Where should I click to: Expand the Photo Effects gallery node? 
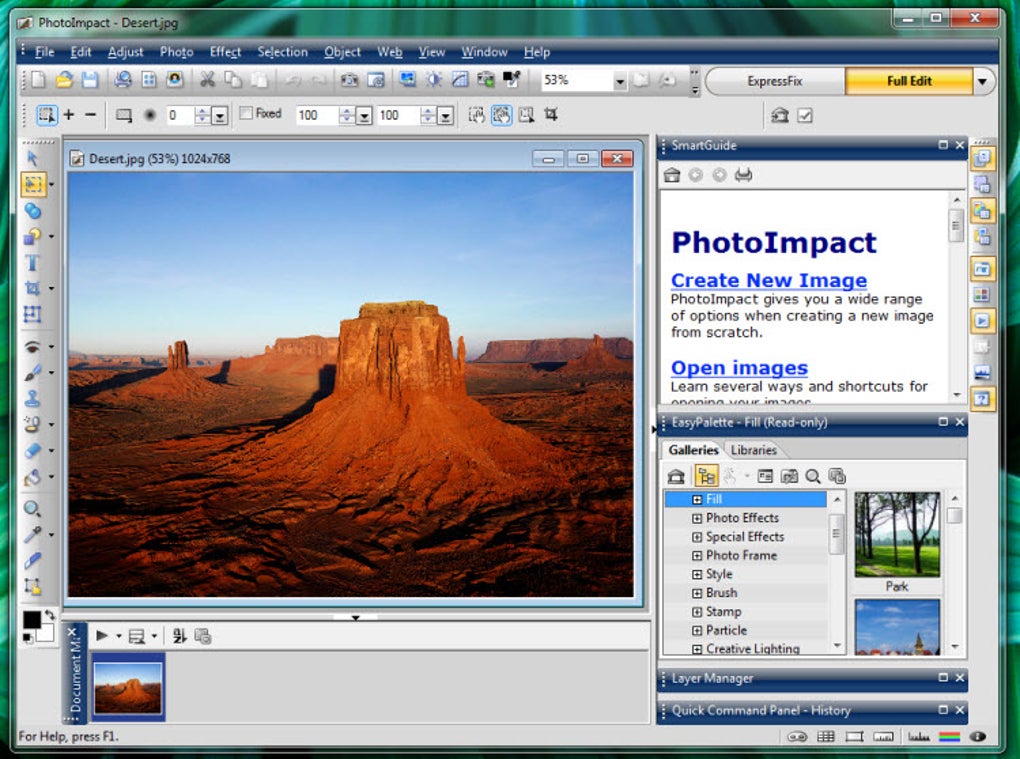[x=697, y=518]
